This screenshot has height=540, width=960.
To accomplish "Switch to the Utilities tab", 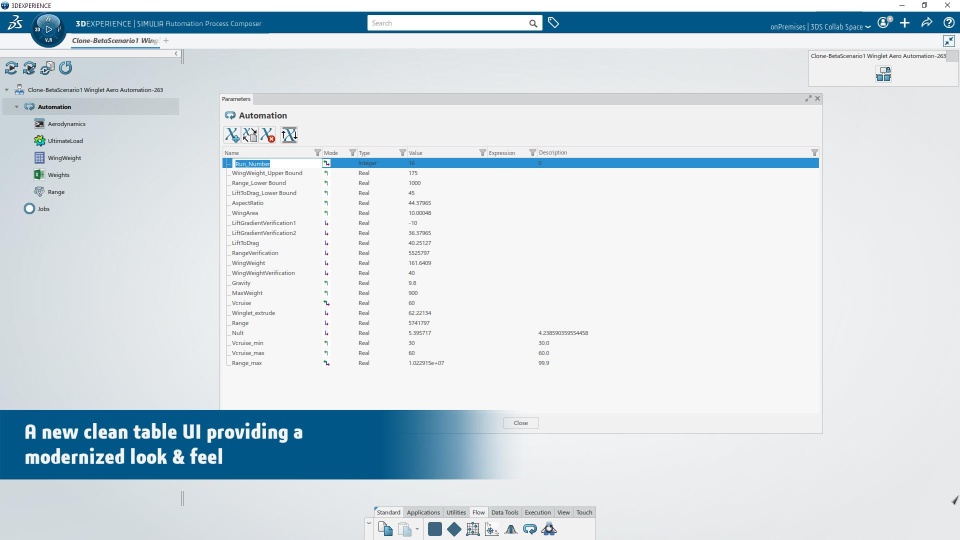I will click(456, 512).
